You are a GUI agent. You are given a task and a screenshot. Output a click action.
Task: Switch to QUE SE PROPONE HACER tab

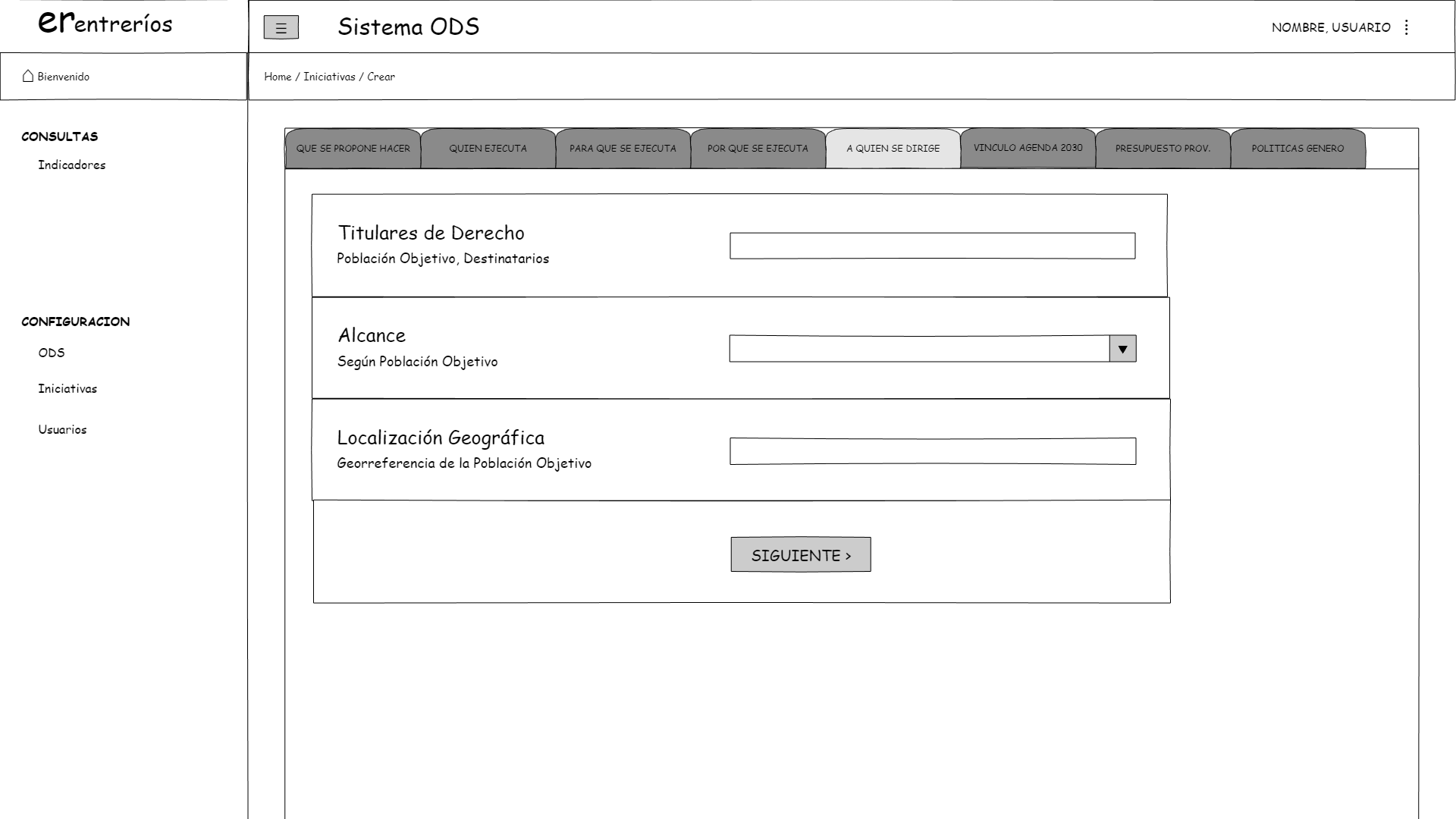pyautogui.click(x=353, y=149)
